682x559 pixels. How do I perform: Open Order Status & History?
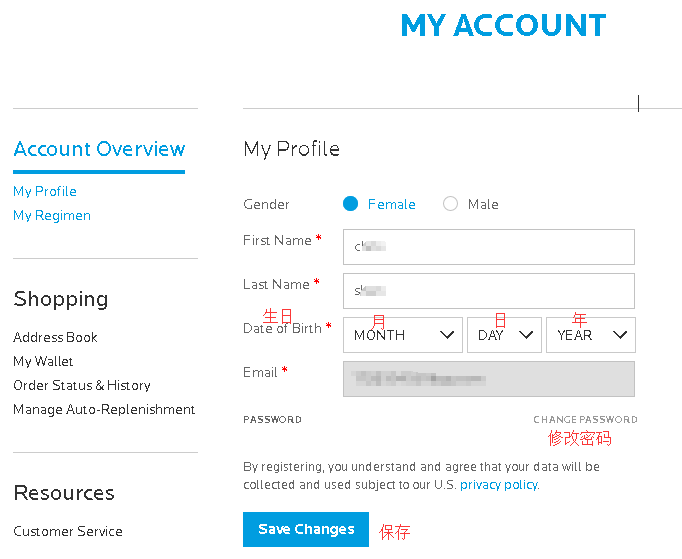click(82, 385)
